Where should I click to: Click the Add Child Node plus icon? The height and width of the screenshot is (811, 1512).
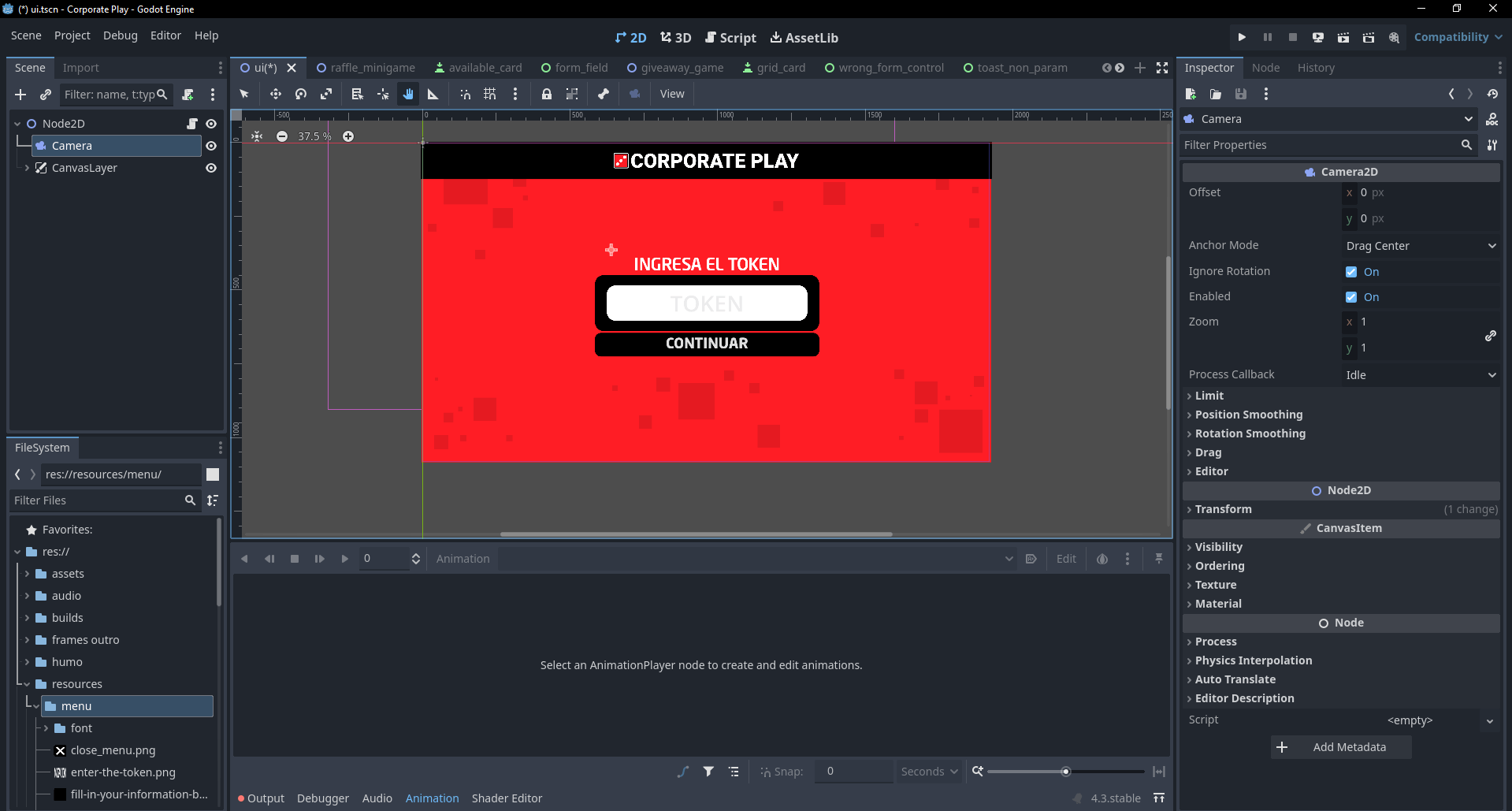[x=20, y=95]
